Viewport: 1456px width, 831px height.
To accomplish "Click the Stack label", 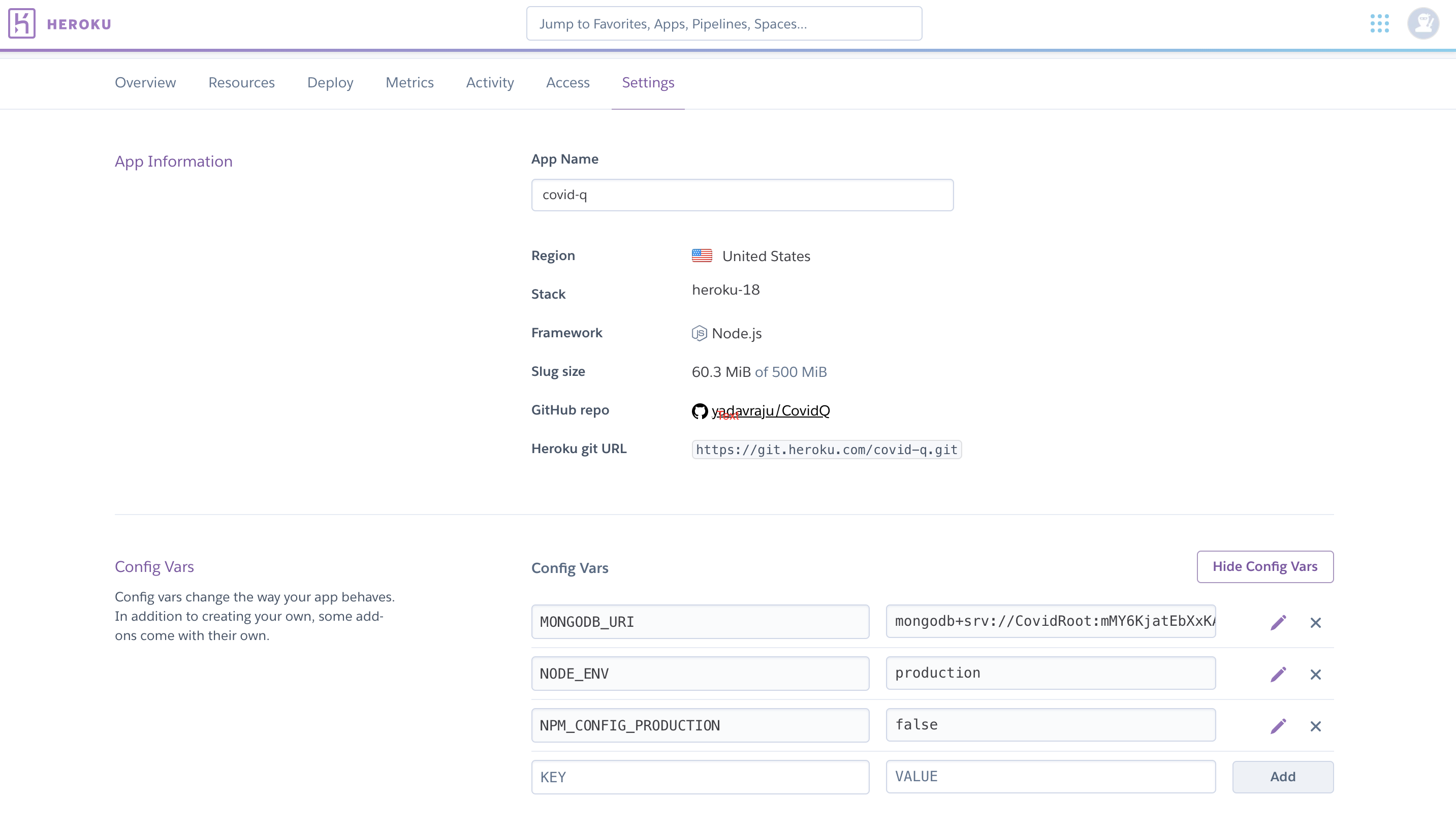I will 549,295.
